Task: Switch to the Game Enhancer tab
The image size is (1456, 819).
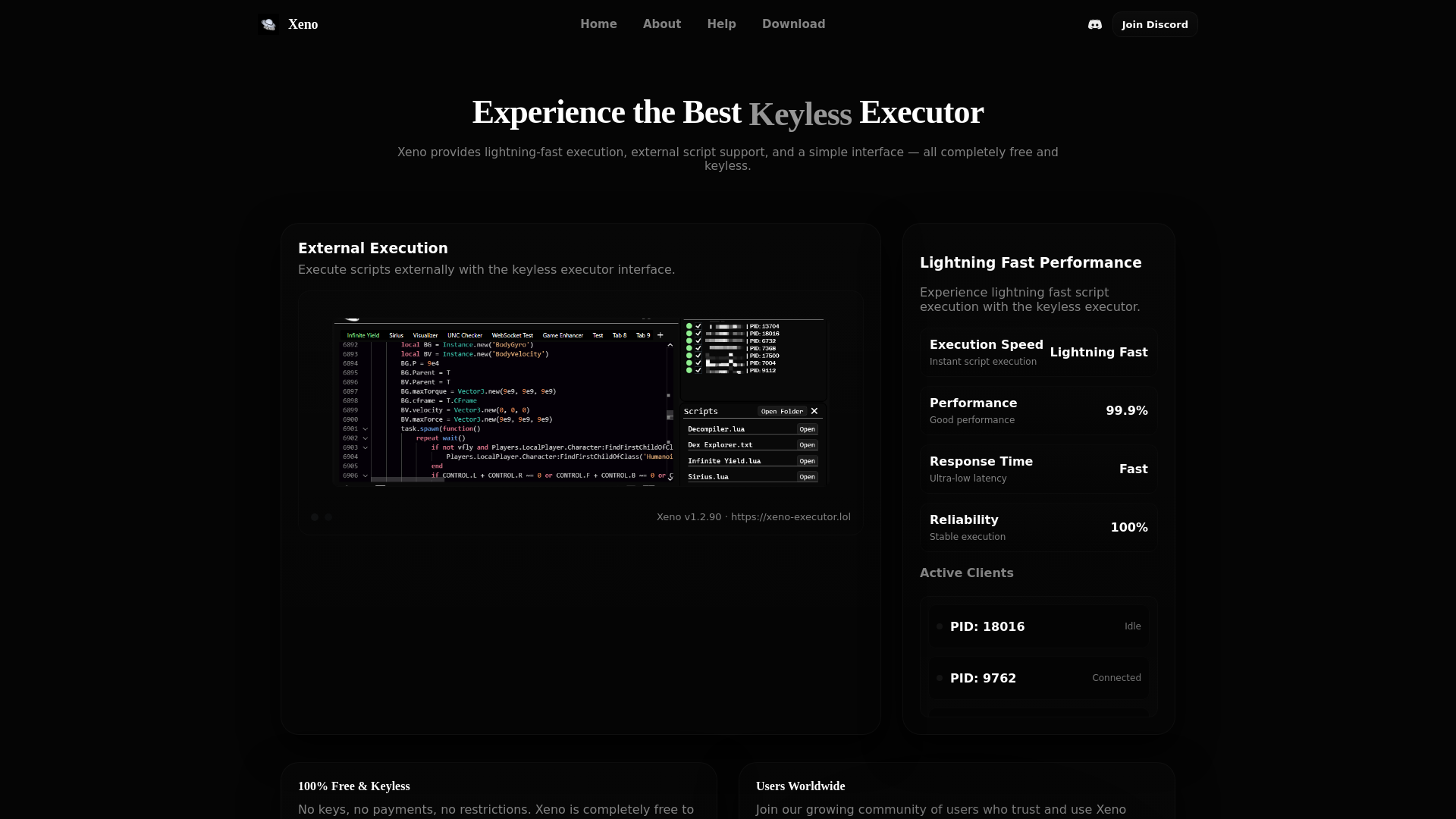Action: [563, 335]
